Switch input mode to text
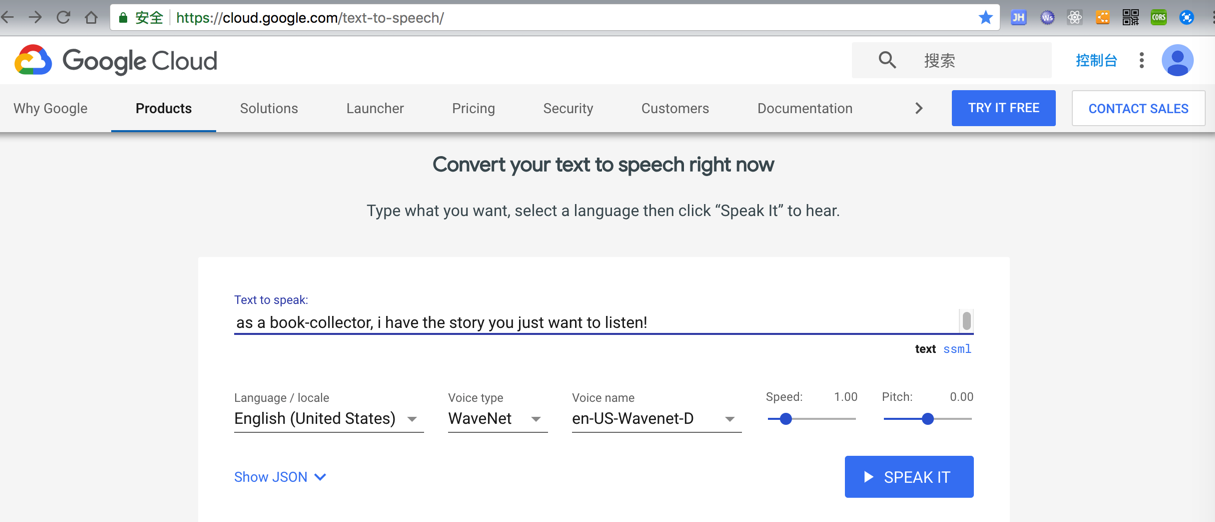Screen dimensions: 1215x522 click(925, 349)
